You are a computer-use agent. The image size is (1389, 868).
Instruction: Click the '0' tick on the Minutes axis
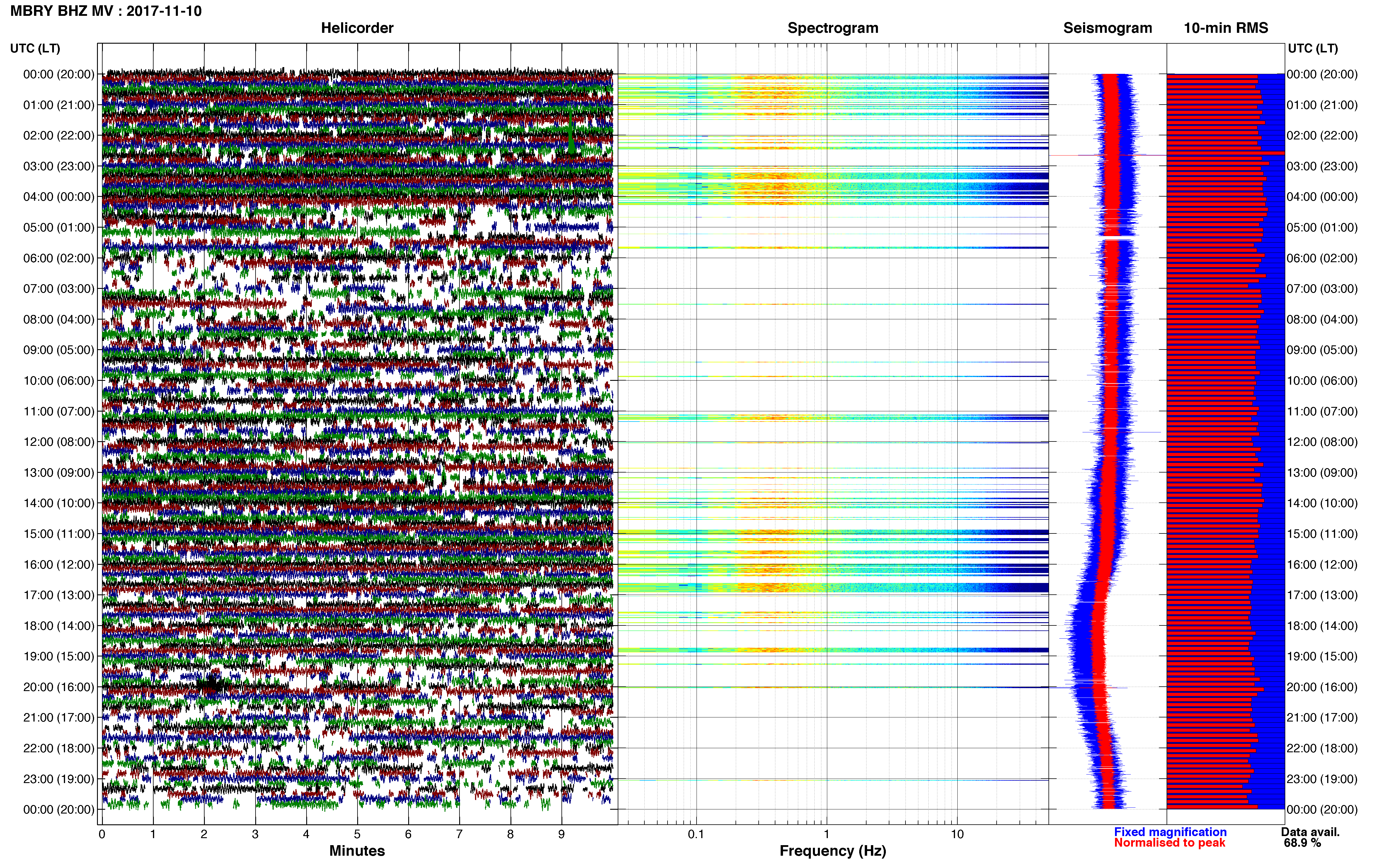[x=102, y=834]
